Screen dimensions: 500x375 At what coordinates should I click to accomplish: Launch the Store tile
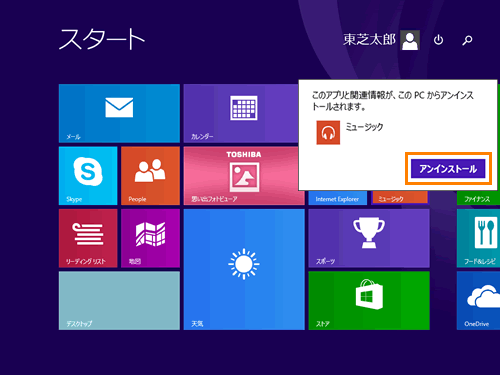[369, 301]
